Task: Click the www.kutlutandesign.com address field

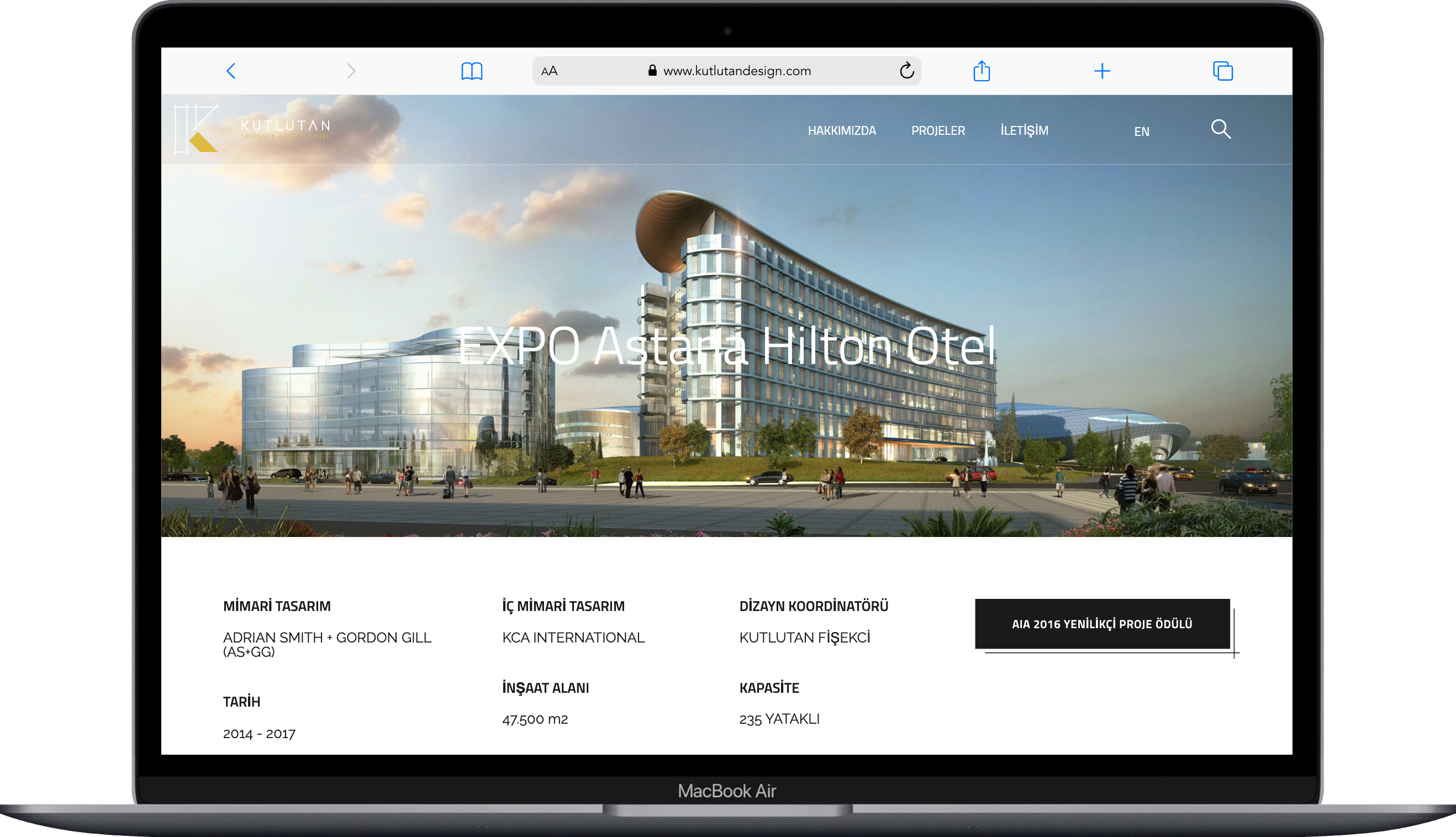Action: [737, 71]
